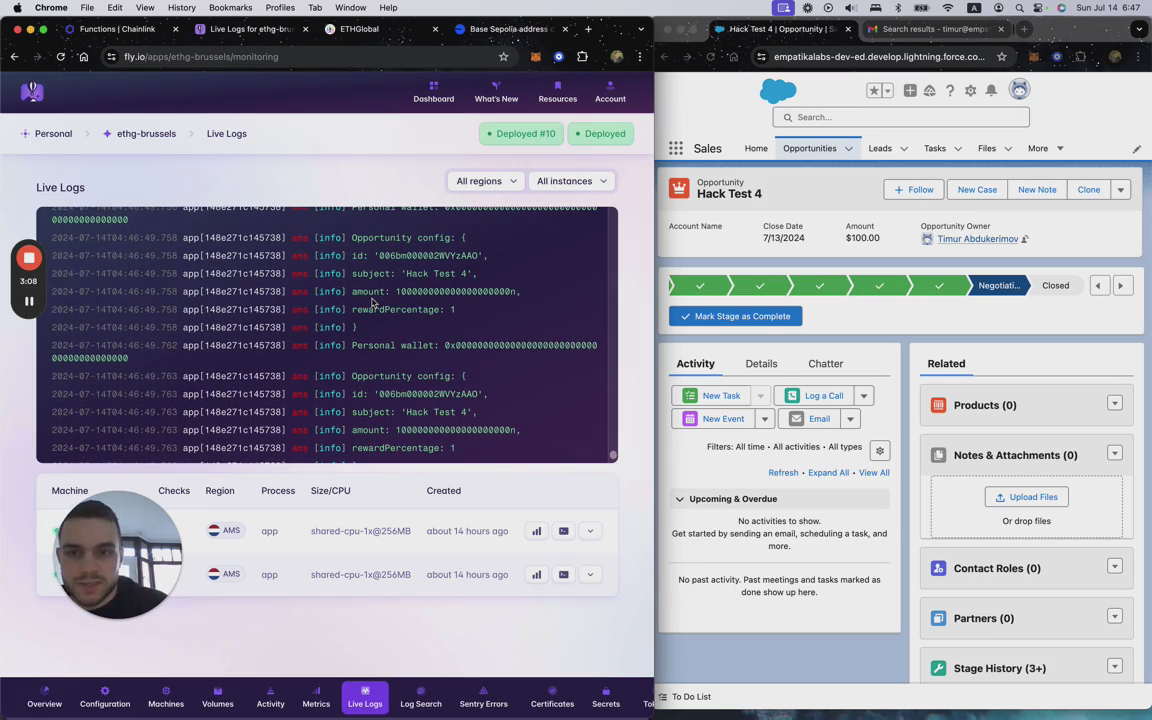
Task: Click Upload Files in Notes & Attachments
Action: point(1026,497)
